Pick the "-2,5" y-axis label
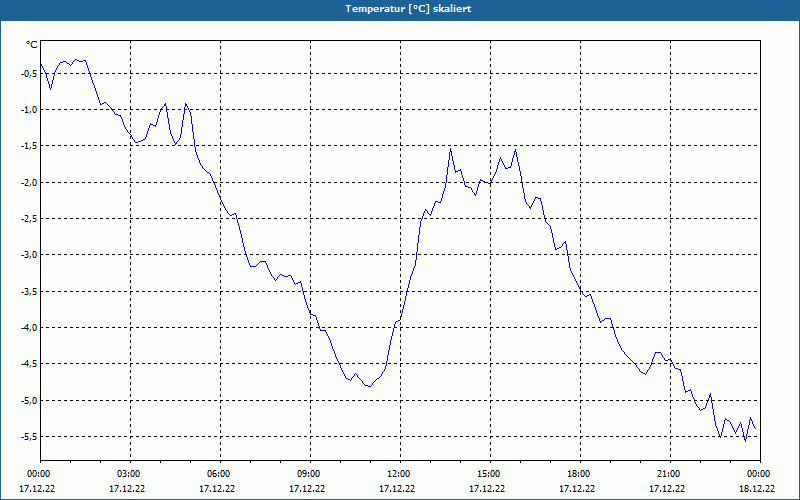The height and width of the screenshot is (500, 800). 29,218
